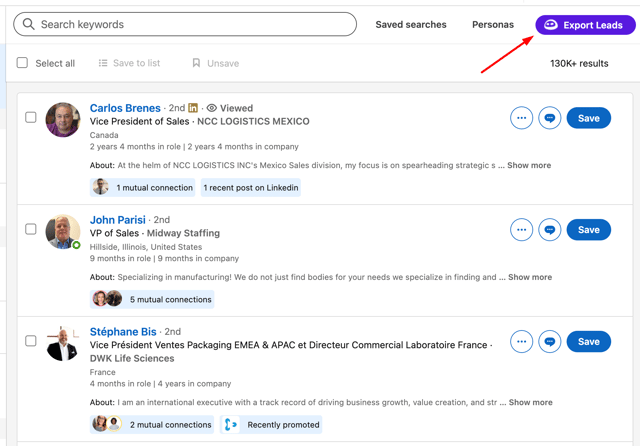Message Stéphane Bis via chat icon
This screenshot has width=640, height=446.
(x=549, y=342)
